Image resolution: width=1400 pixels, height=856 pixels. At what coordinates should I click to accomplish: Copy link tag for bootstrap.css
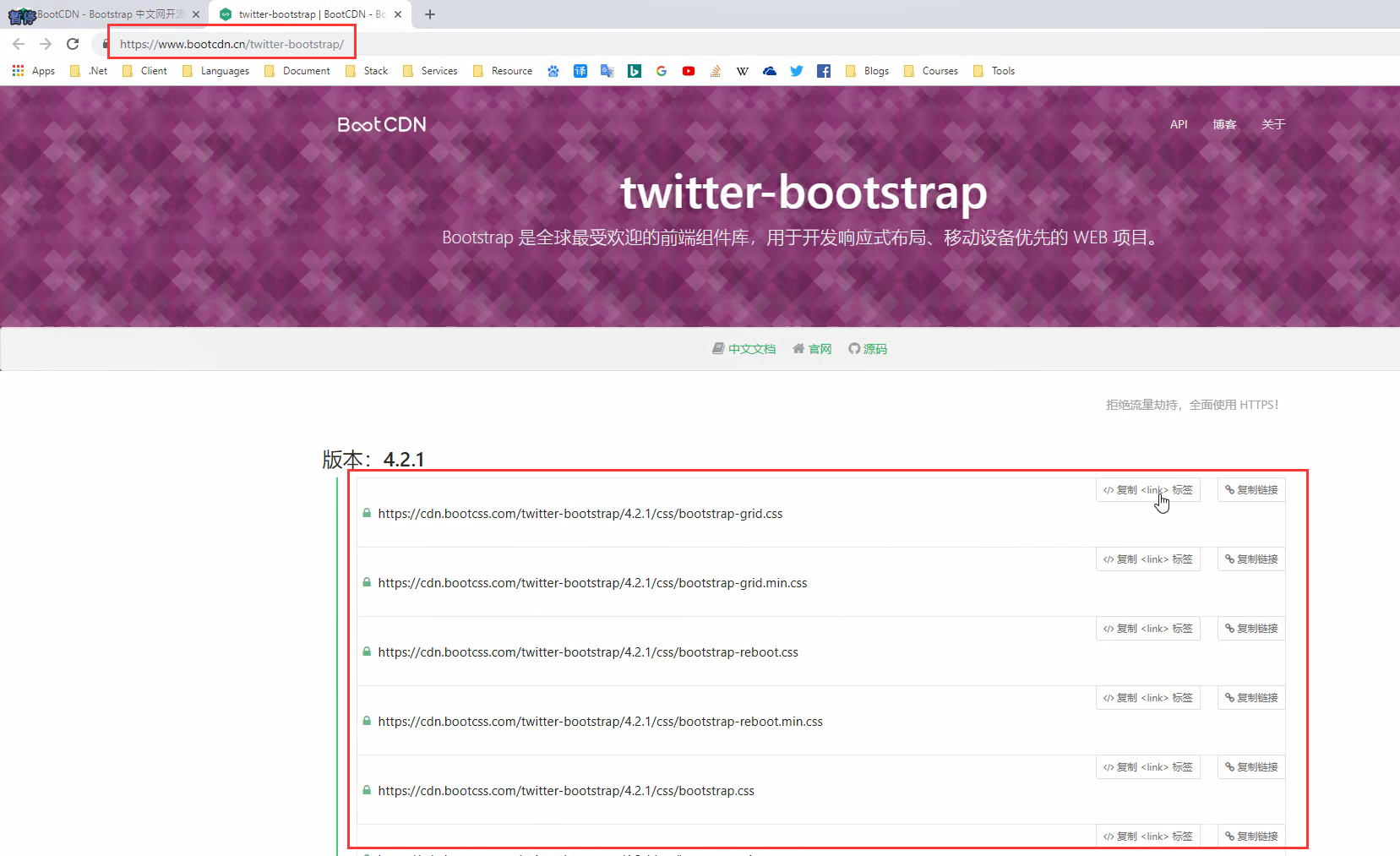1148,767
